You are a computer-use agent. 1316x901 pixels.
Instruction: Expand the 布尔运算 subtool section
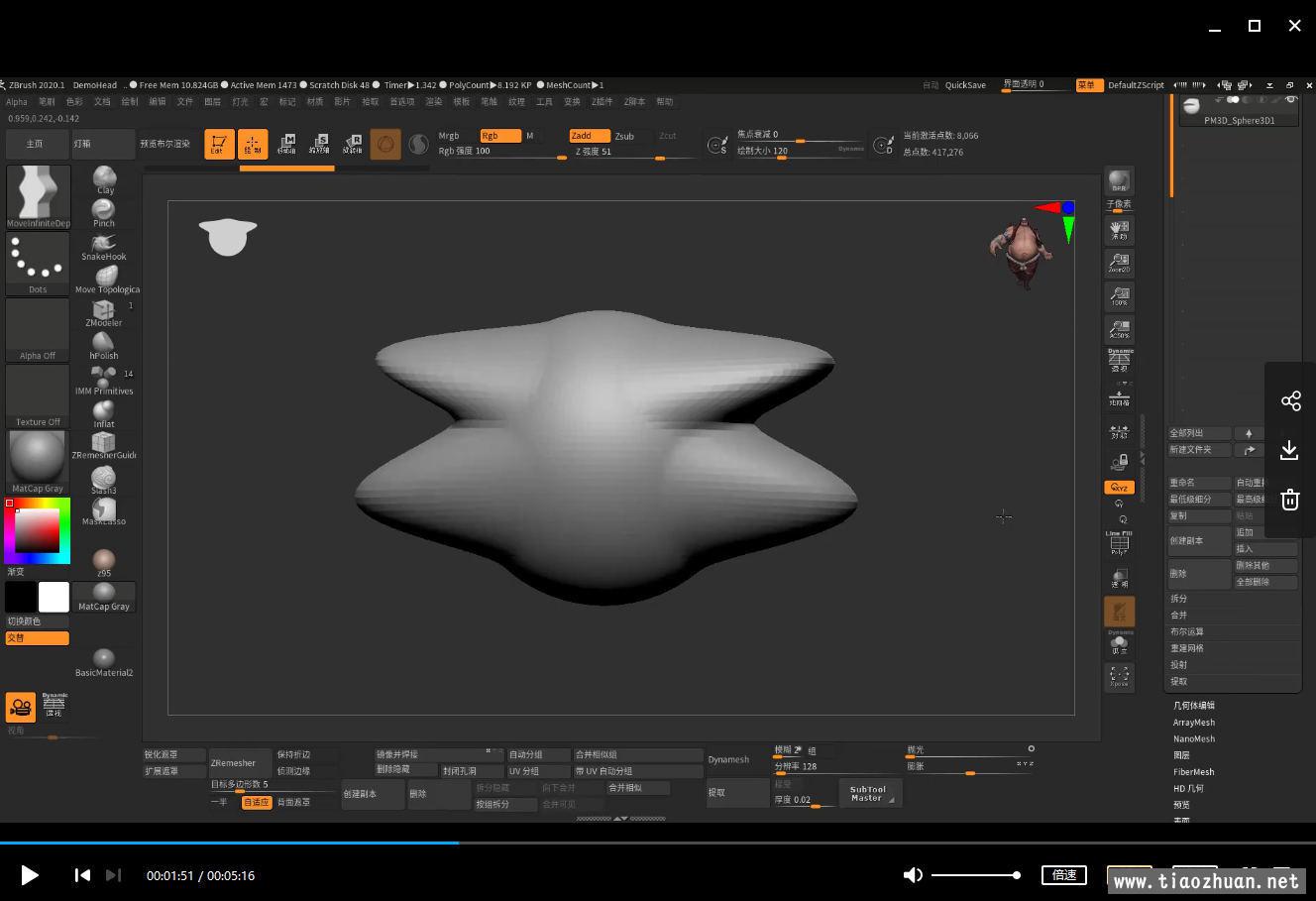click(1186, 631)
